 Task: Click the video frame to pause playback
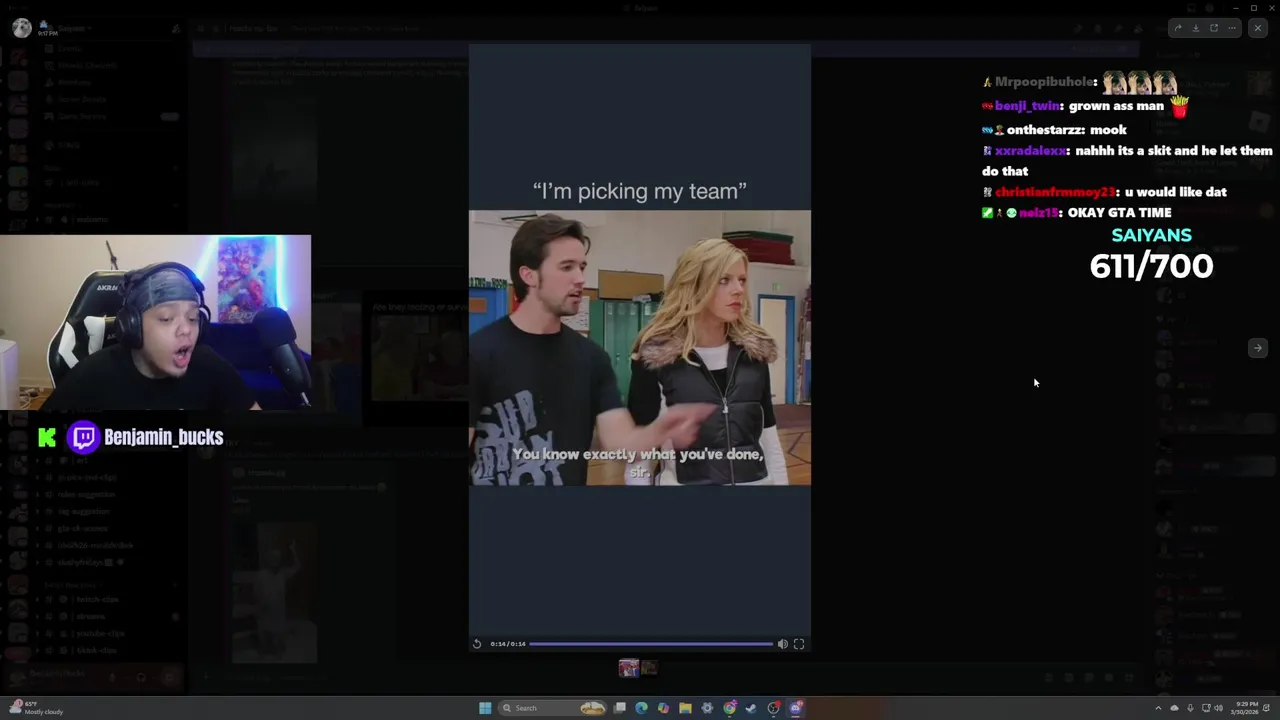pyautogui.click(x=640, y=347)
